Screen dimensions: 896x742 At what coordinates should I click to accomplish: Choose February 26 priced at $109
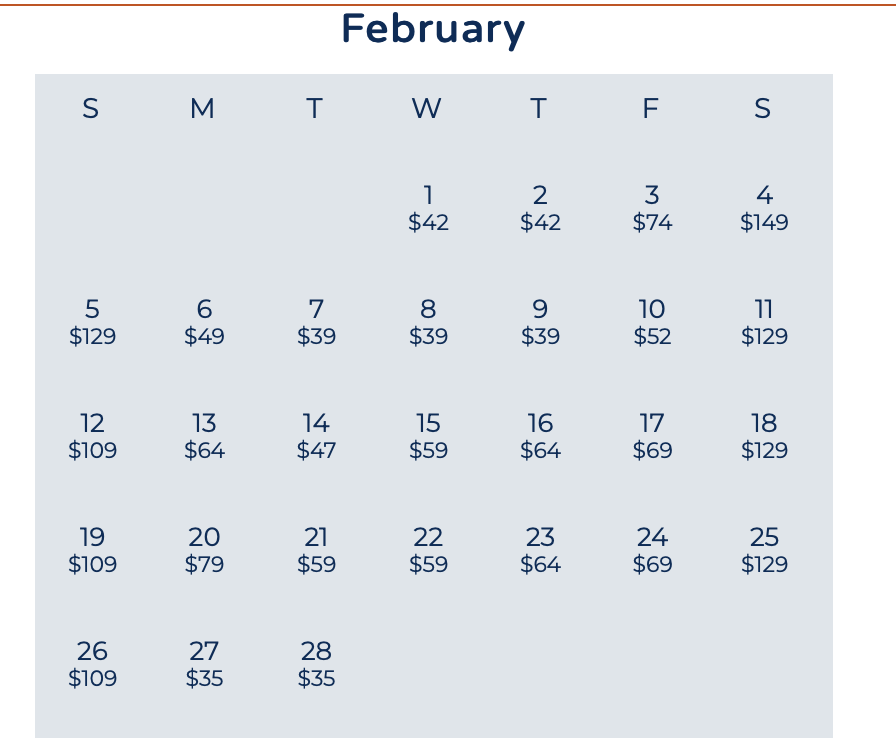point(92,664)
